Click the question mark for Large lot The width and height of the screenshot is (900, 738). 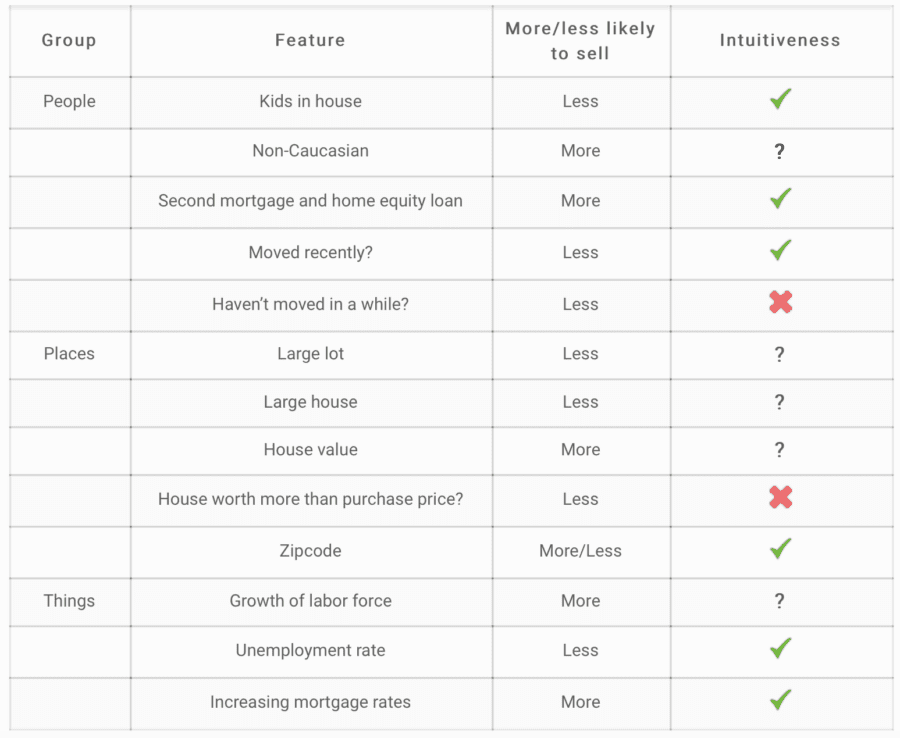[779, 354]
